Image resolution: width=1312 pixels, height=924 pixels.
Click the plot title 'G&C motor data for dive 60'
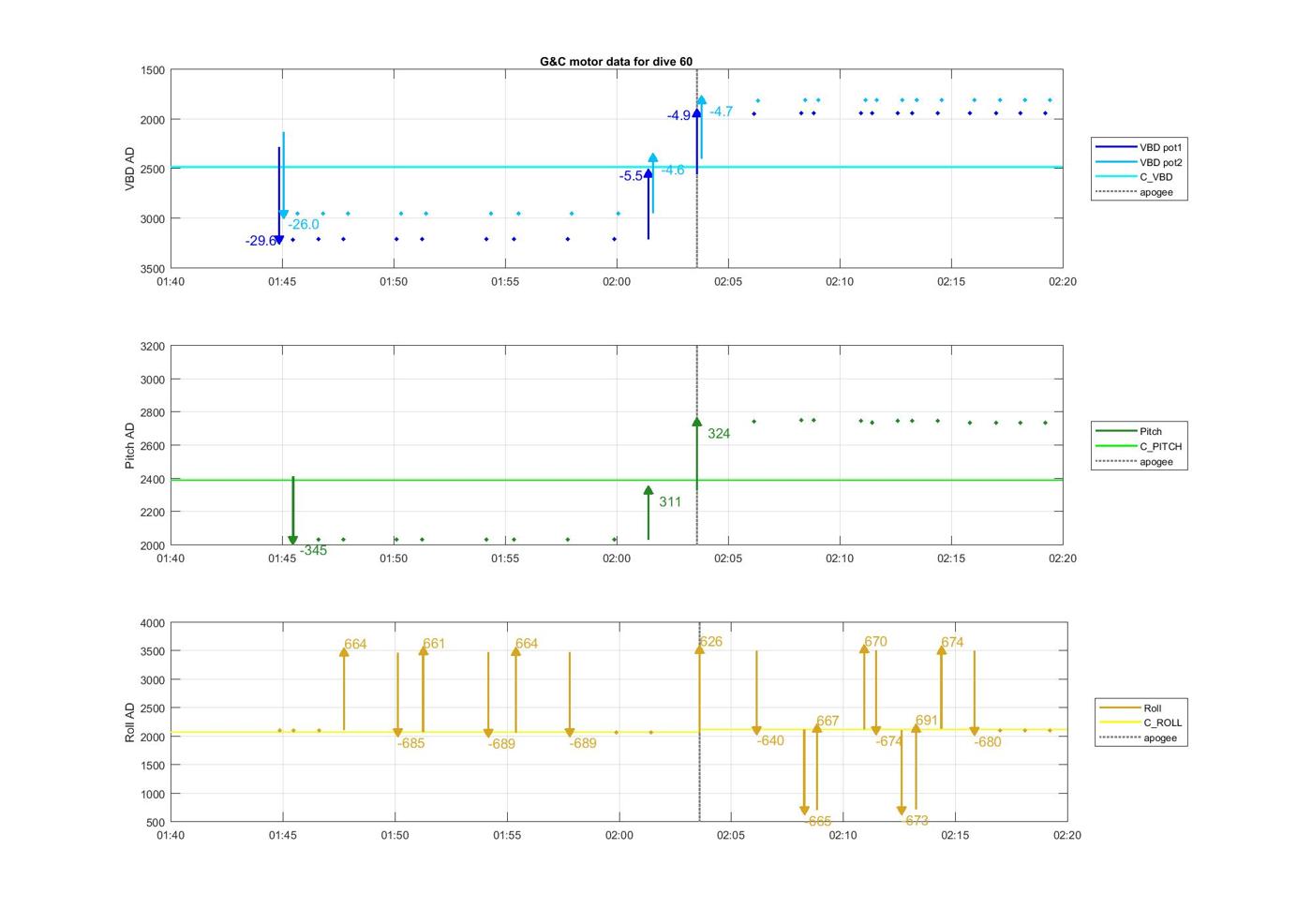click(x=616, y=62)
